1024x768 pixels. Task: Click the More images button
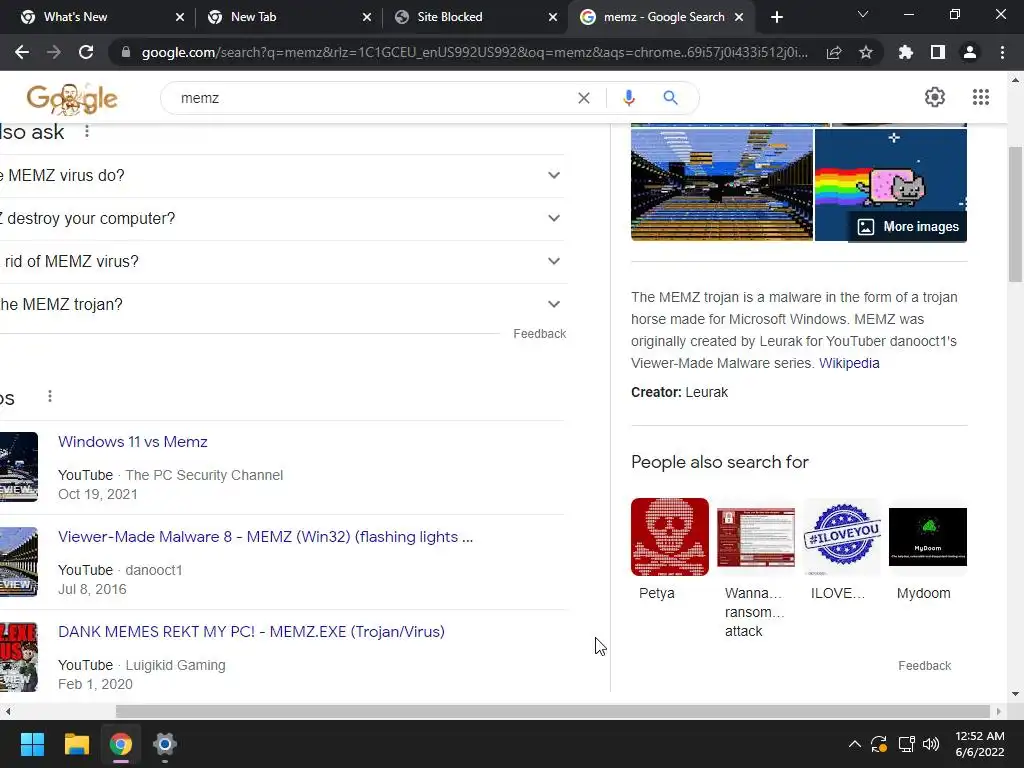click(x=908, y=227)
